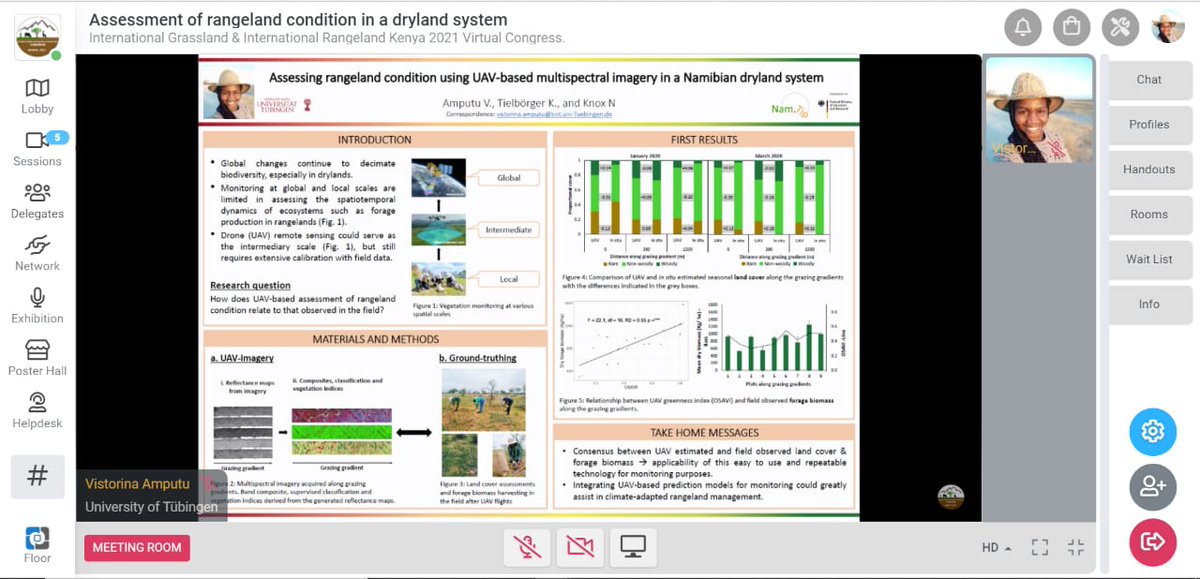Open the blue settings gear button

point(1153,432)
